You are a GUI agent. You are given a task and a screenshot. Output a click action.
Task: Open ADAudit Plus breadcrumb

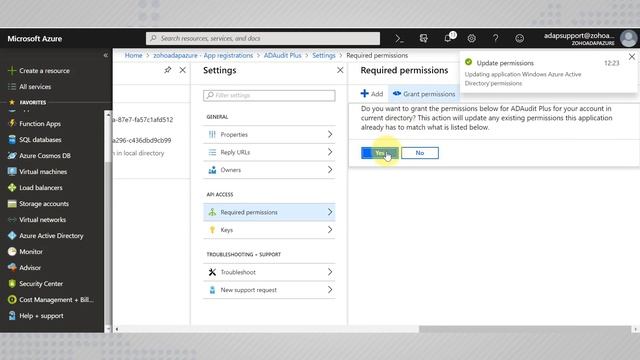pos(282,56)
